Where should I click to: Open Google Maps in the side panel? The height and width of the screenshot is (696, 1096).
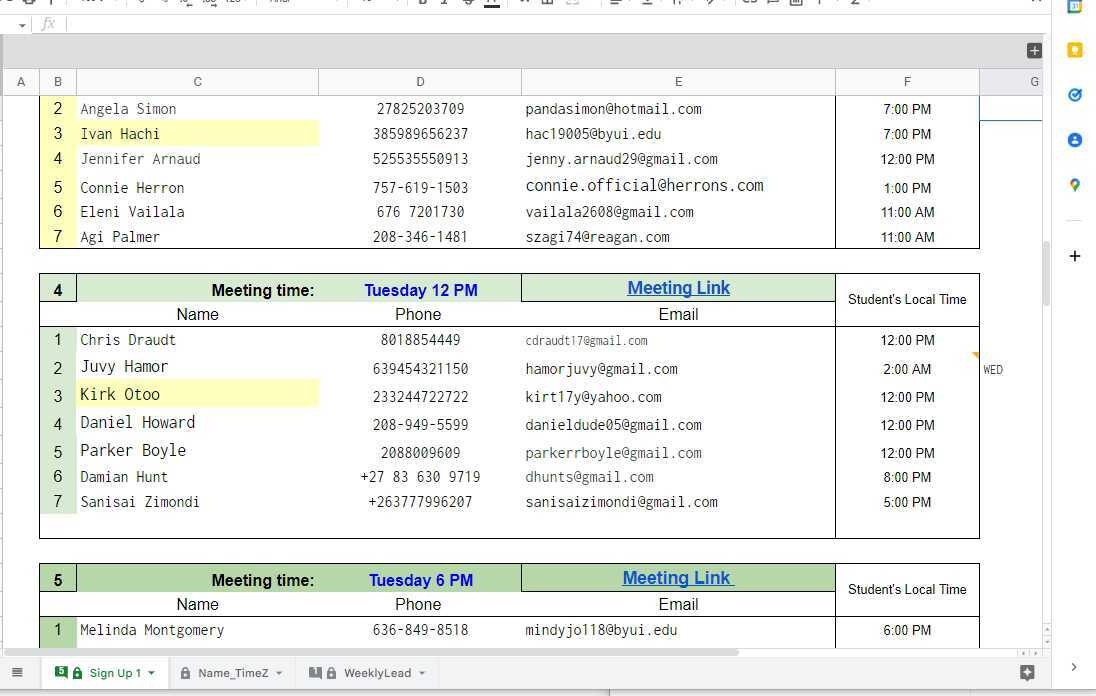(1075, 185)
